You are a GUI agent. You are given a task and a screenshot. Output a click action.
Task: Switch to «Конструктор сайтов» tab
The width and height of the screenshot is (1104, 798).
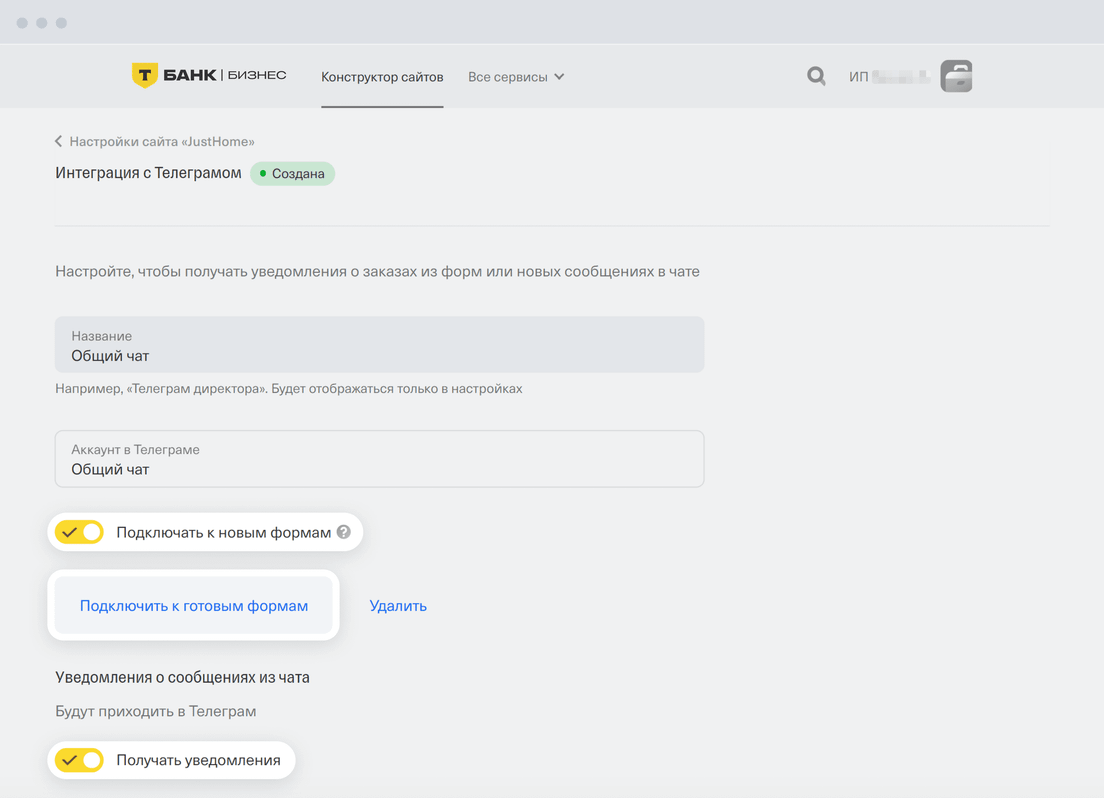click(382, 77)
